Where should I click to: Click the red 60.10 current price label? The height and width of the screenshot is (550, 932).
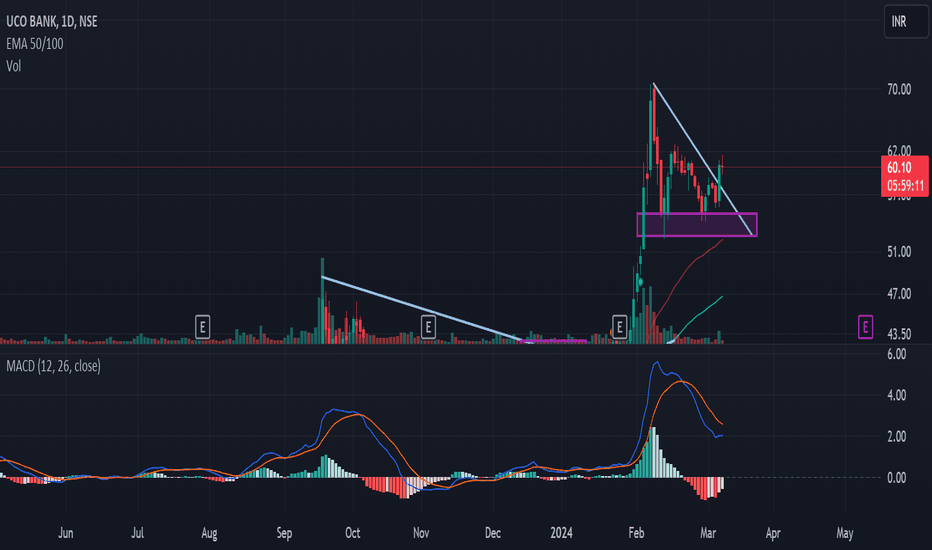(x=905, y=175)
